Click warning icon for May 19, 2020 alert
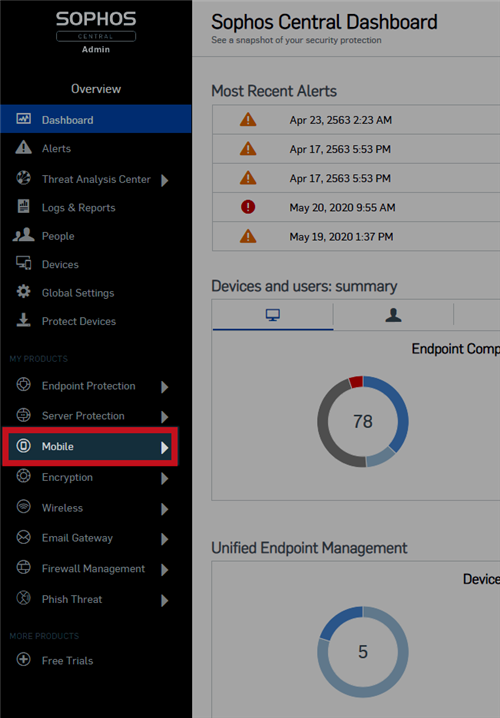 (248, 236)
